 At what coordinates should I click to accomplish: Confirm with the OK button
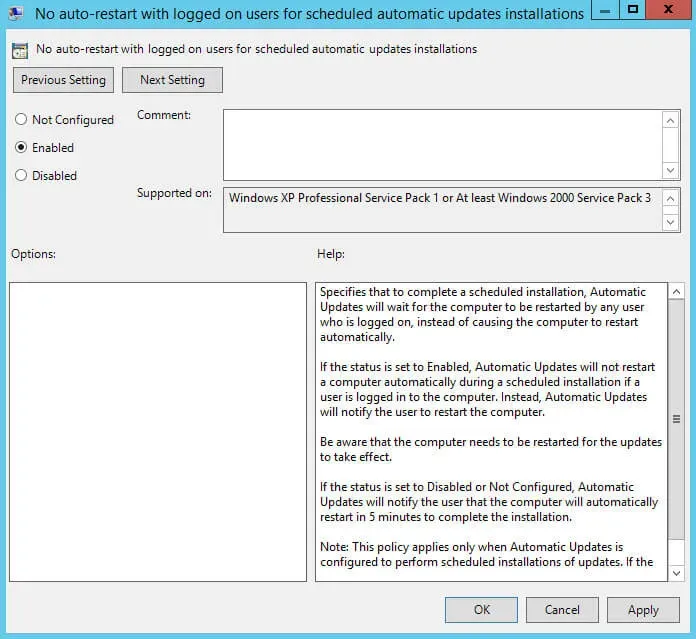(x=482, y=610)
